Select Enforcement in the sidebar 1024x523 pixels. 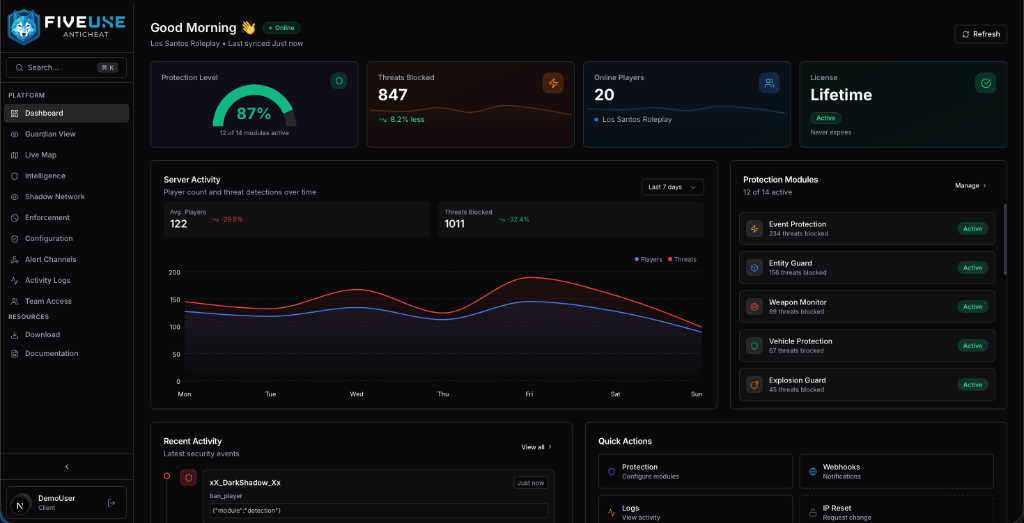(67, 217)
